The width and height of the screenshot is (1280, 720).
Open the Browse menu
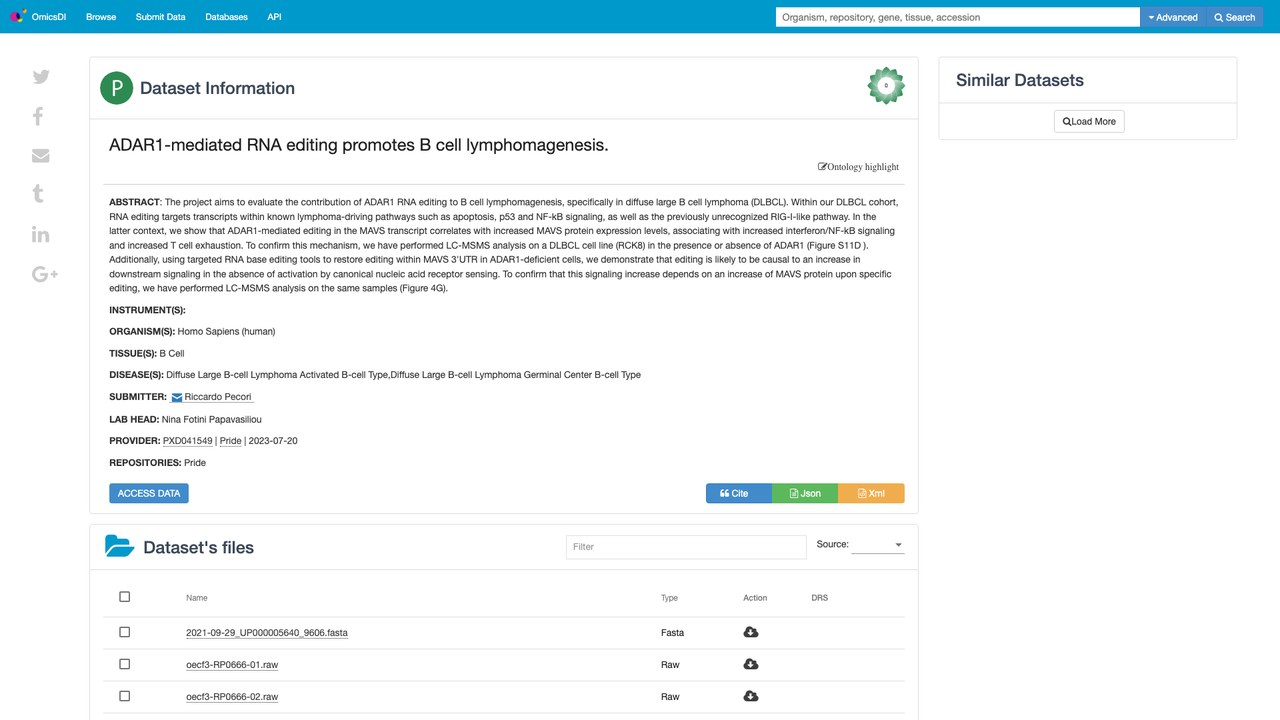tap(101, 17)
